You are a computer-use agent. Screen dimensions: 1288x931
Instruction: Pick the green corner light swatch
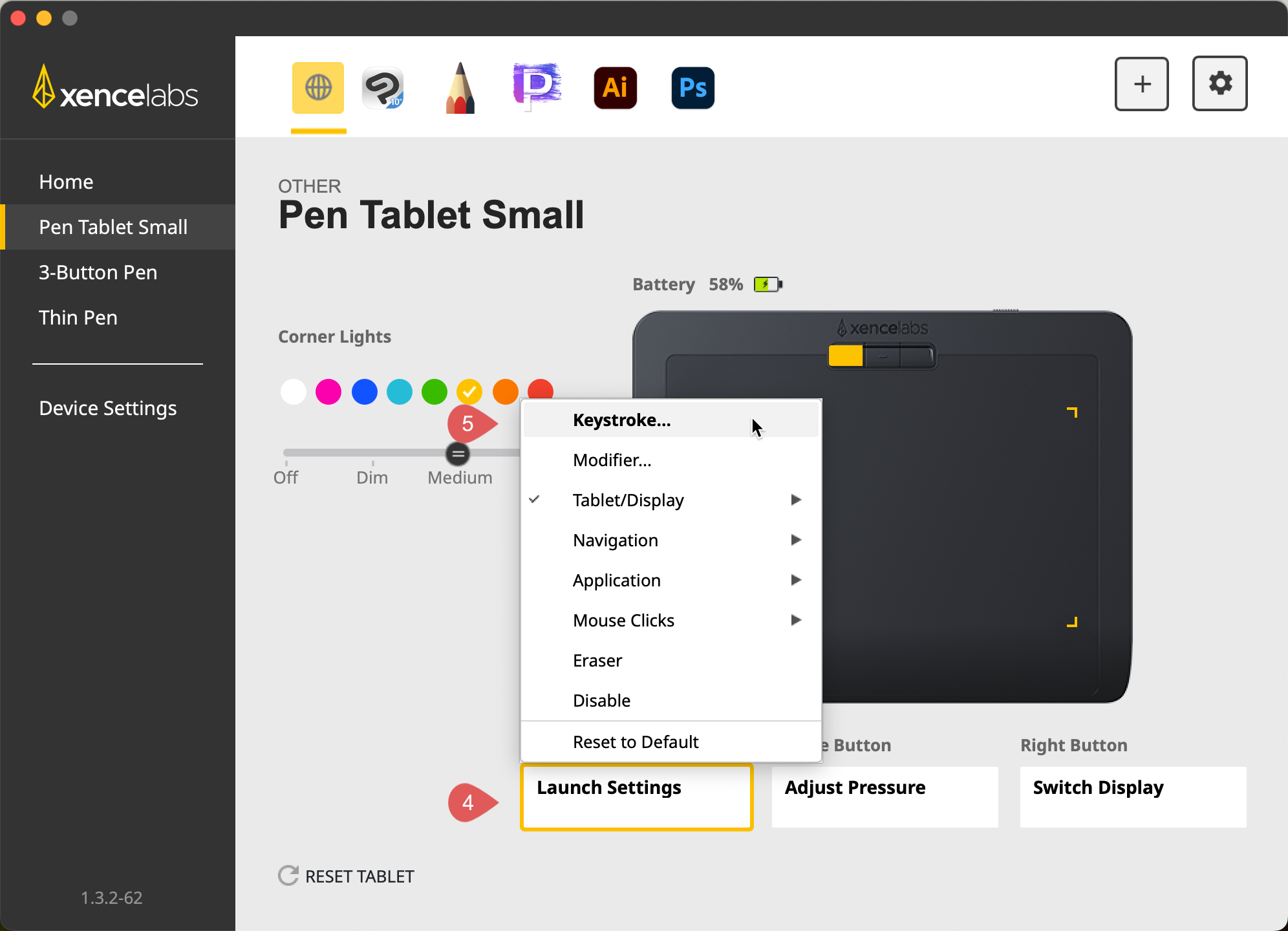(435, 391)
